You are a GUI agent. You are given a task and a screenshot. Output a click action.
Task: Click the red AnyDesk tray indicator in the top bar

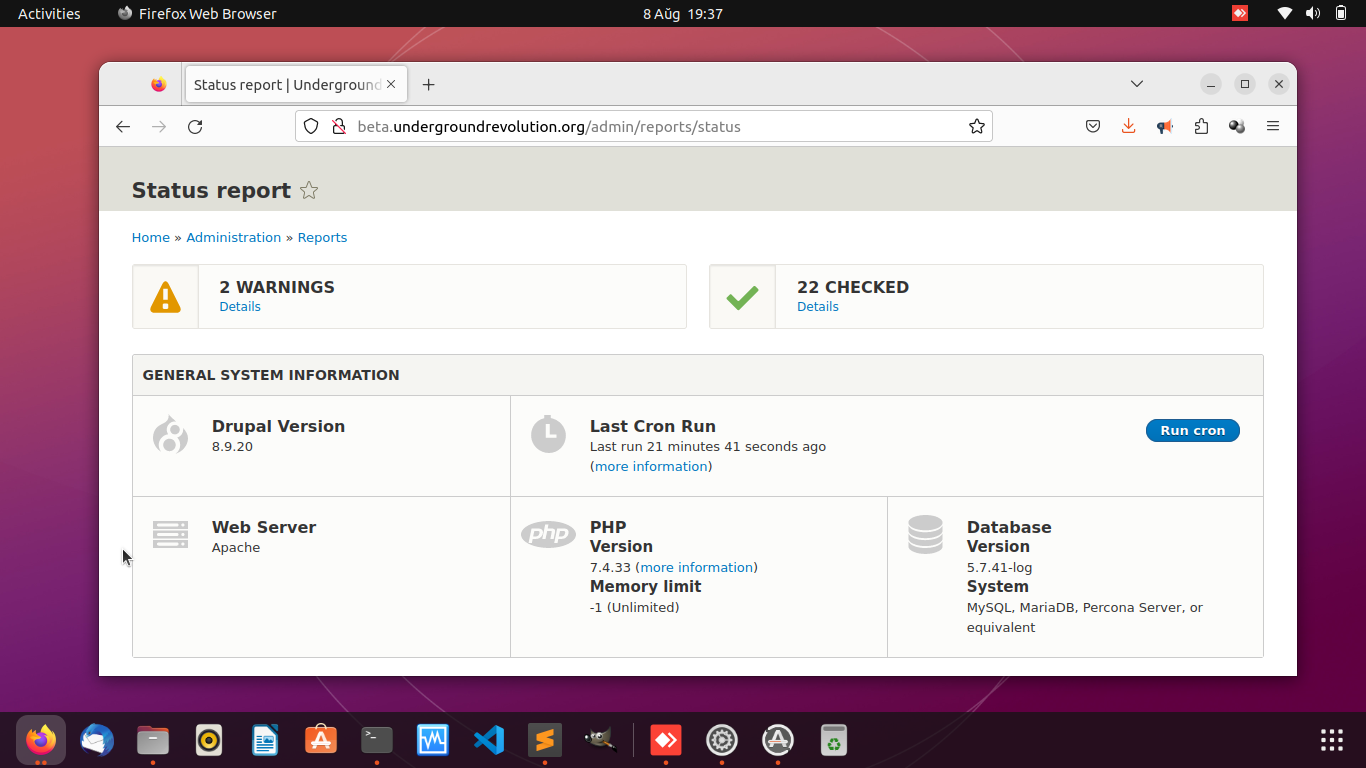(1240, 14)
